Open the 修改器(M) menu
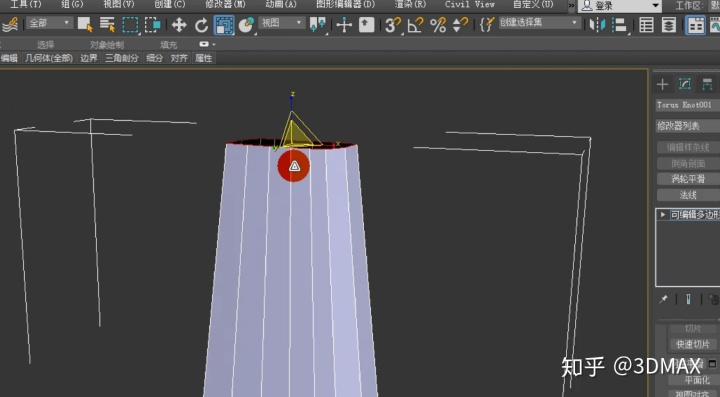This screenshot has width=720, height=397. (x=225, y=5)
